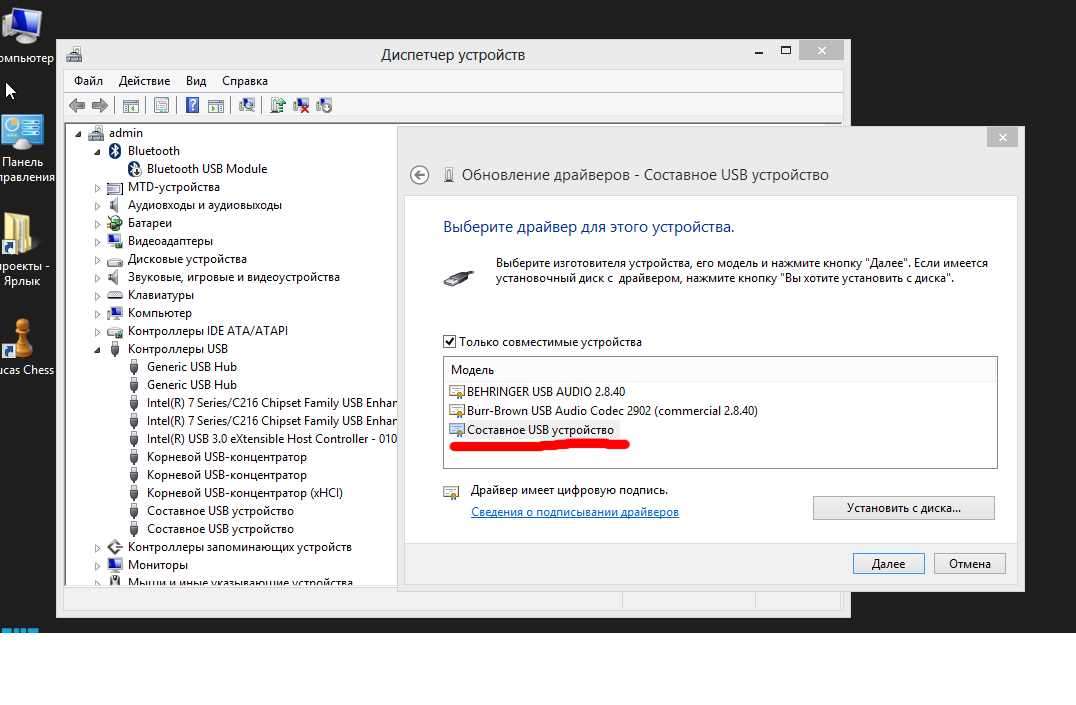Expand Аудиовходы и аудиовыходы node
The width and height of the screenshot is (1076, 705).
click(97, 205)
